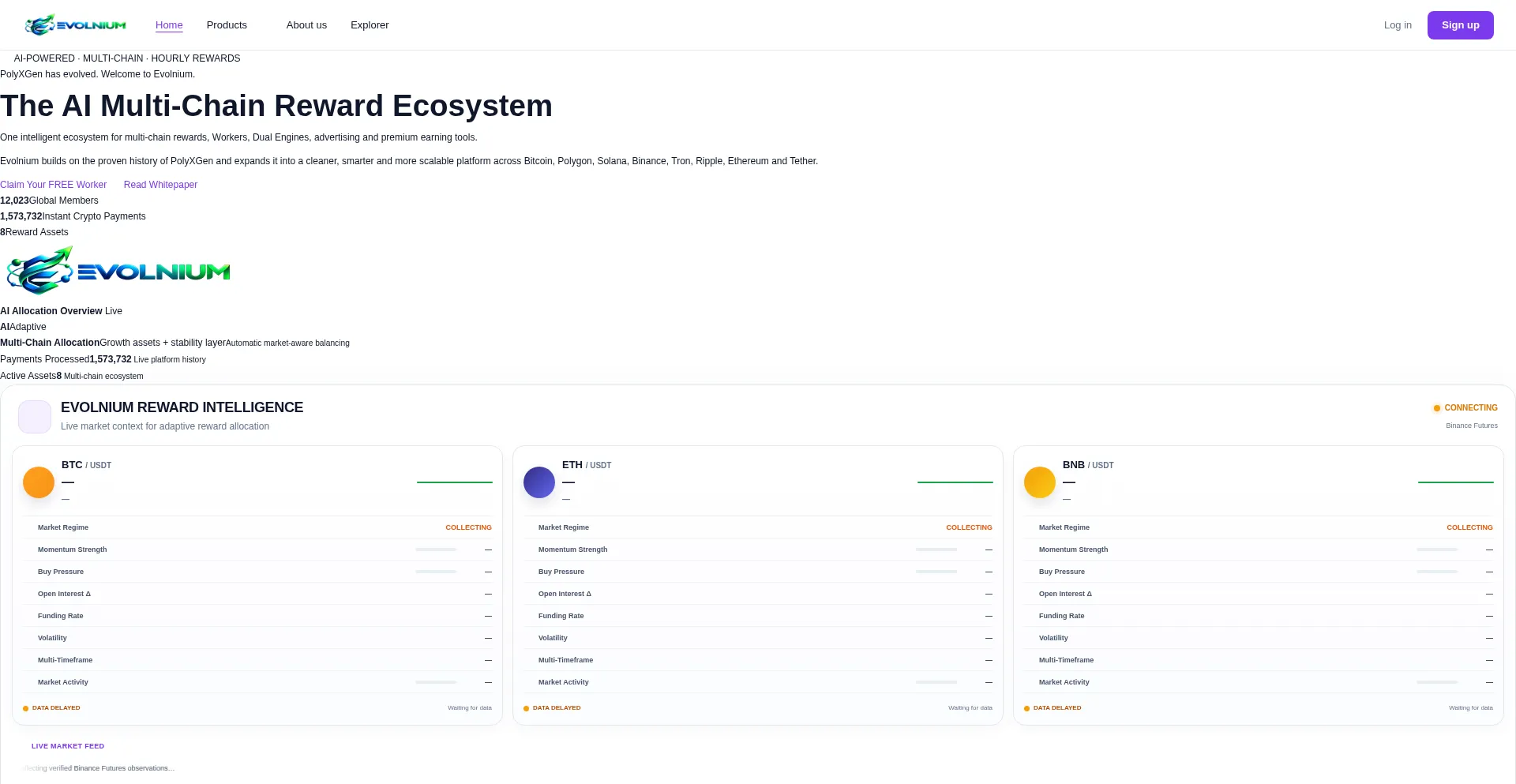Click the Multi-Chain Allocation line

(x=174, y=343)
